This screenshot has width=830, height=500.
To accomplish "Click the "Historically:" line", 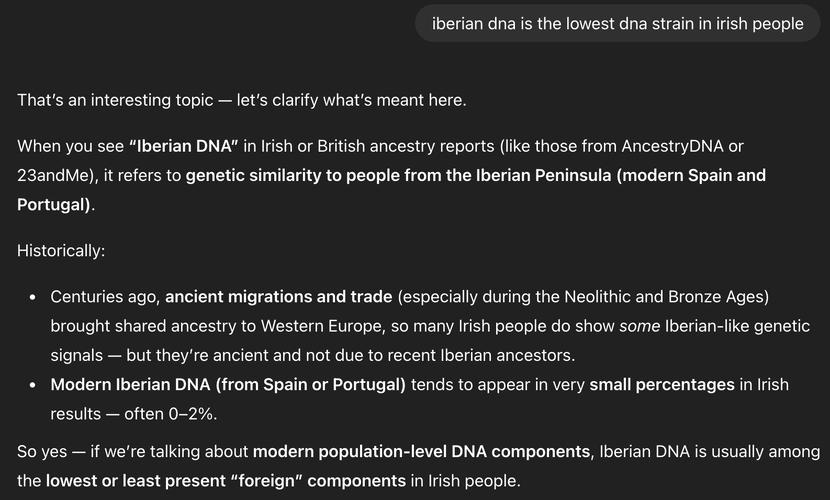I will click(60, 250).
